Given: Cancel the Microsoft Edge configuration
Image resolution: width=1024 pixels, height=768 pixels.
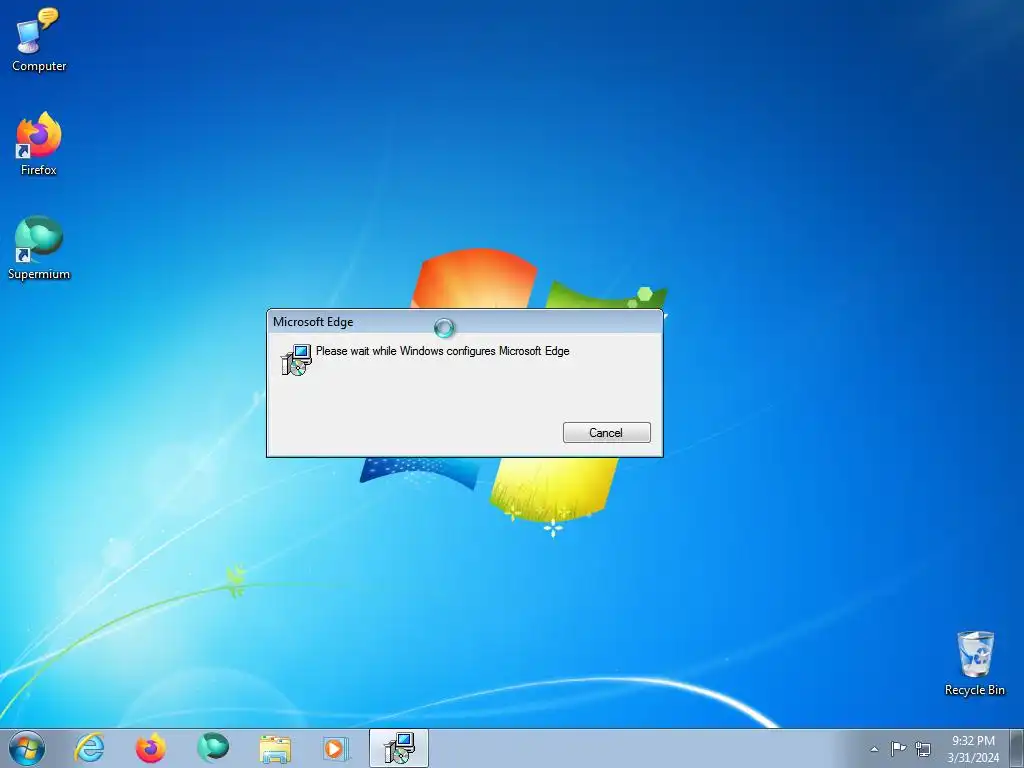Looking at the screenshot, I should coord(606,432).
